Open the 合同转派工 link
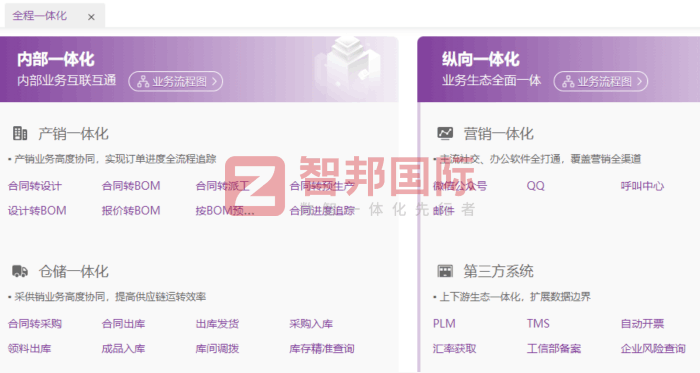Viewport: 700px width, 373px height. (222, 186)
